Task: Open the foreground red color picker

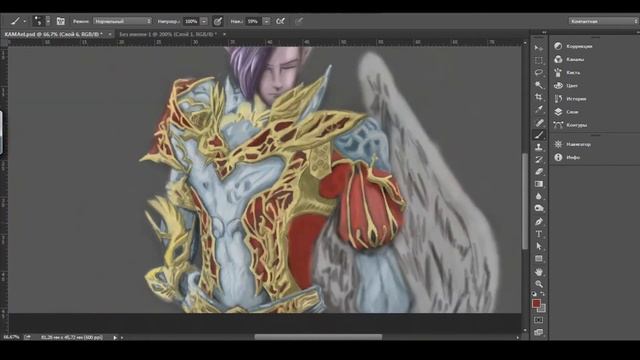Action: click(536, 303)
